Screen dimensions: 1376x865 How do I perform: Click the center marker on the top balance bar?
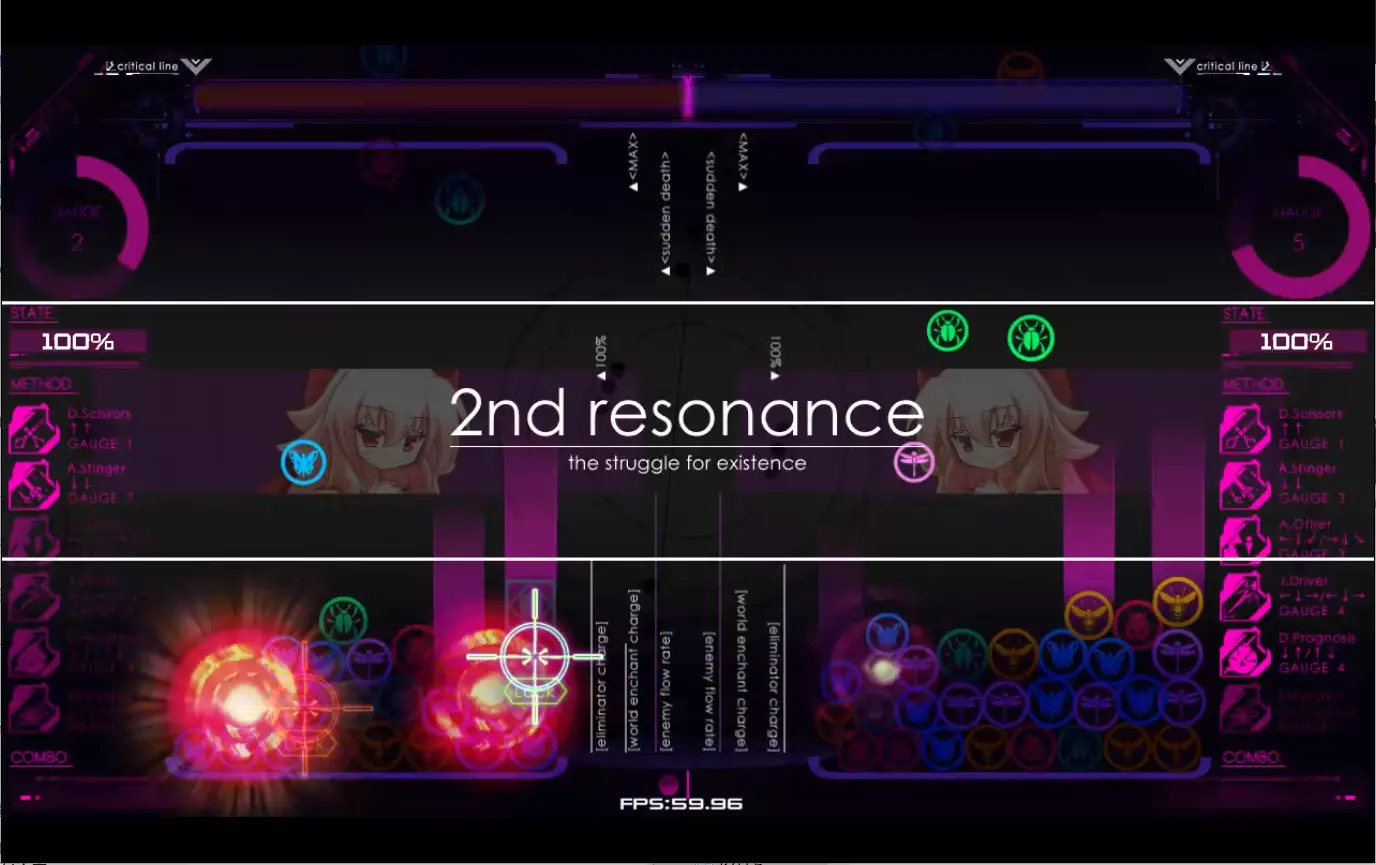[x=688, y=97]
